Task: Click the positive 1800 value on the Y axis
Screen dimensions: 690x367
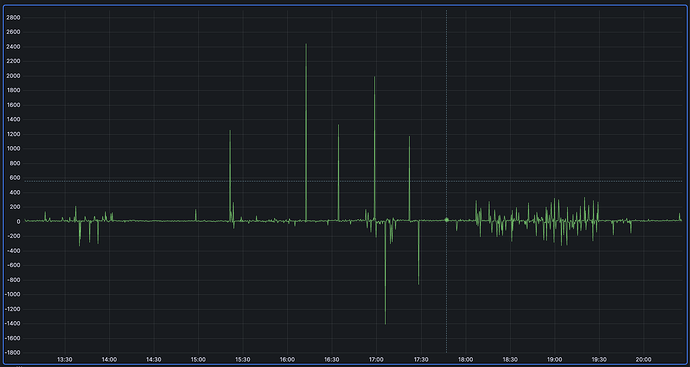Action: (x=13, y=90)
